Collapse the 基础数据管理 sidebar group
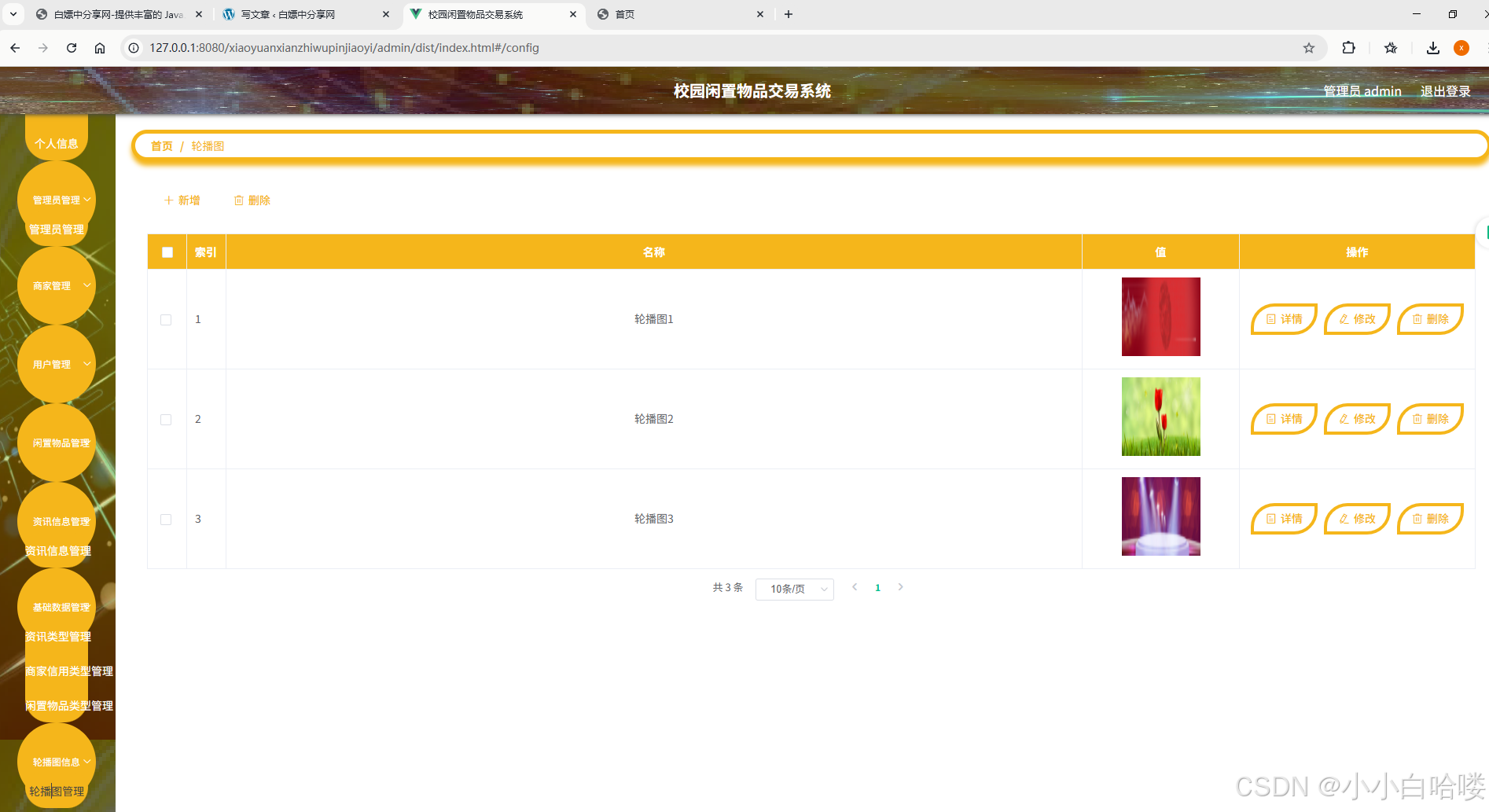 [x=57, y=607]
